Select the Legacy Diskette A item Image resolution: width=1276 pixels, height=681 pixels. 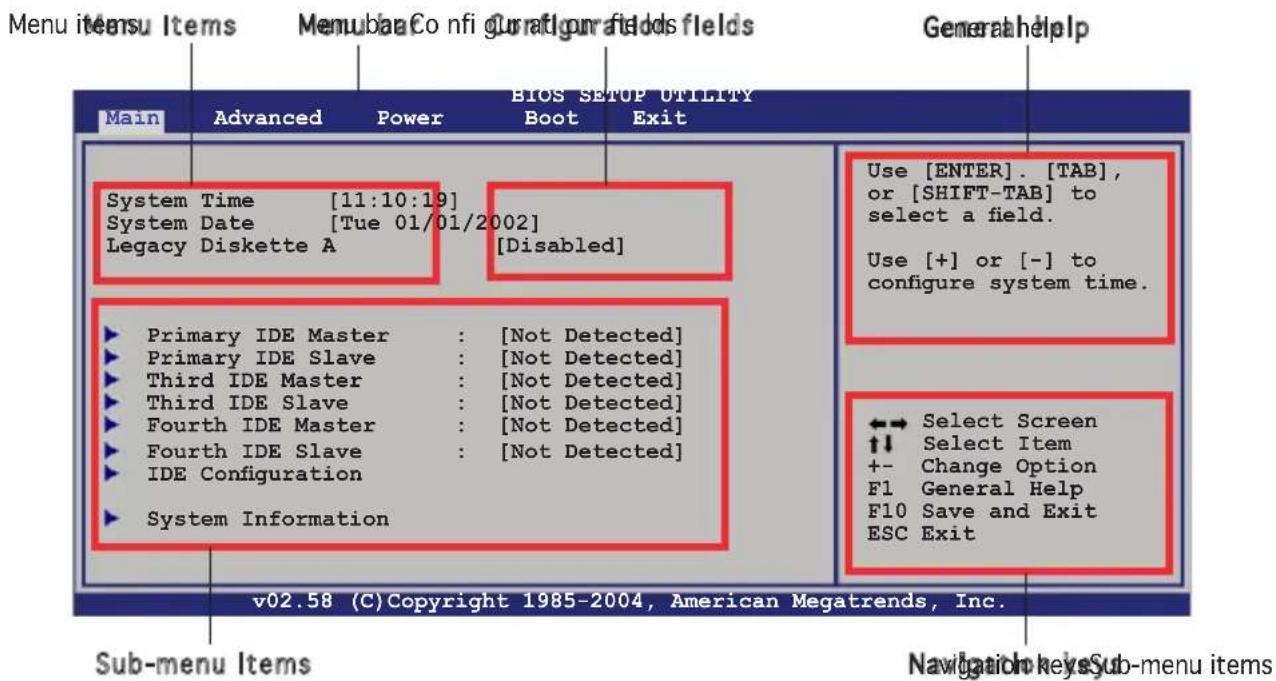pos(221,246)
